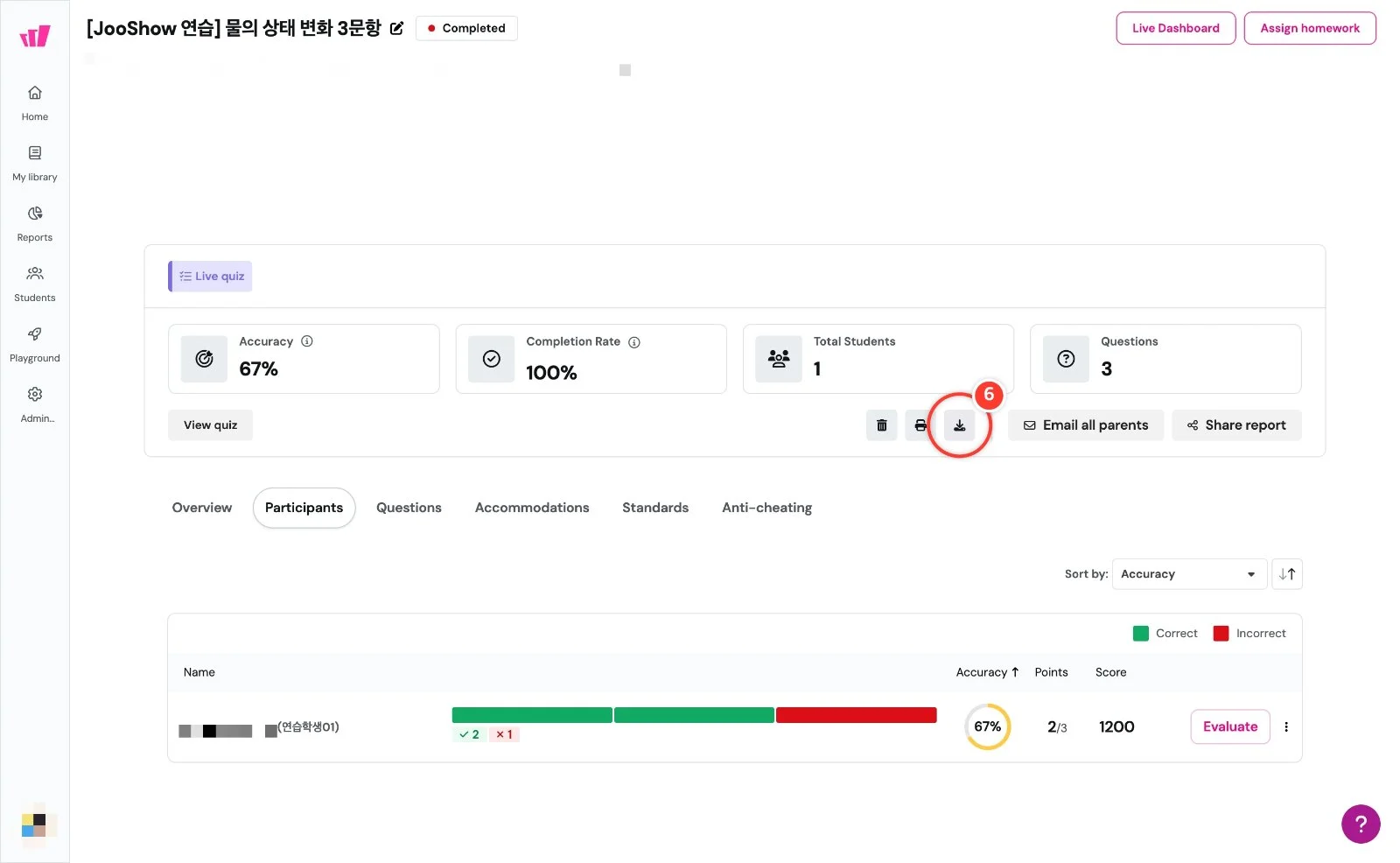Click the Live Dashboard button
This screenshot has height=863, width=1400.
(x=1176, y=28)
